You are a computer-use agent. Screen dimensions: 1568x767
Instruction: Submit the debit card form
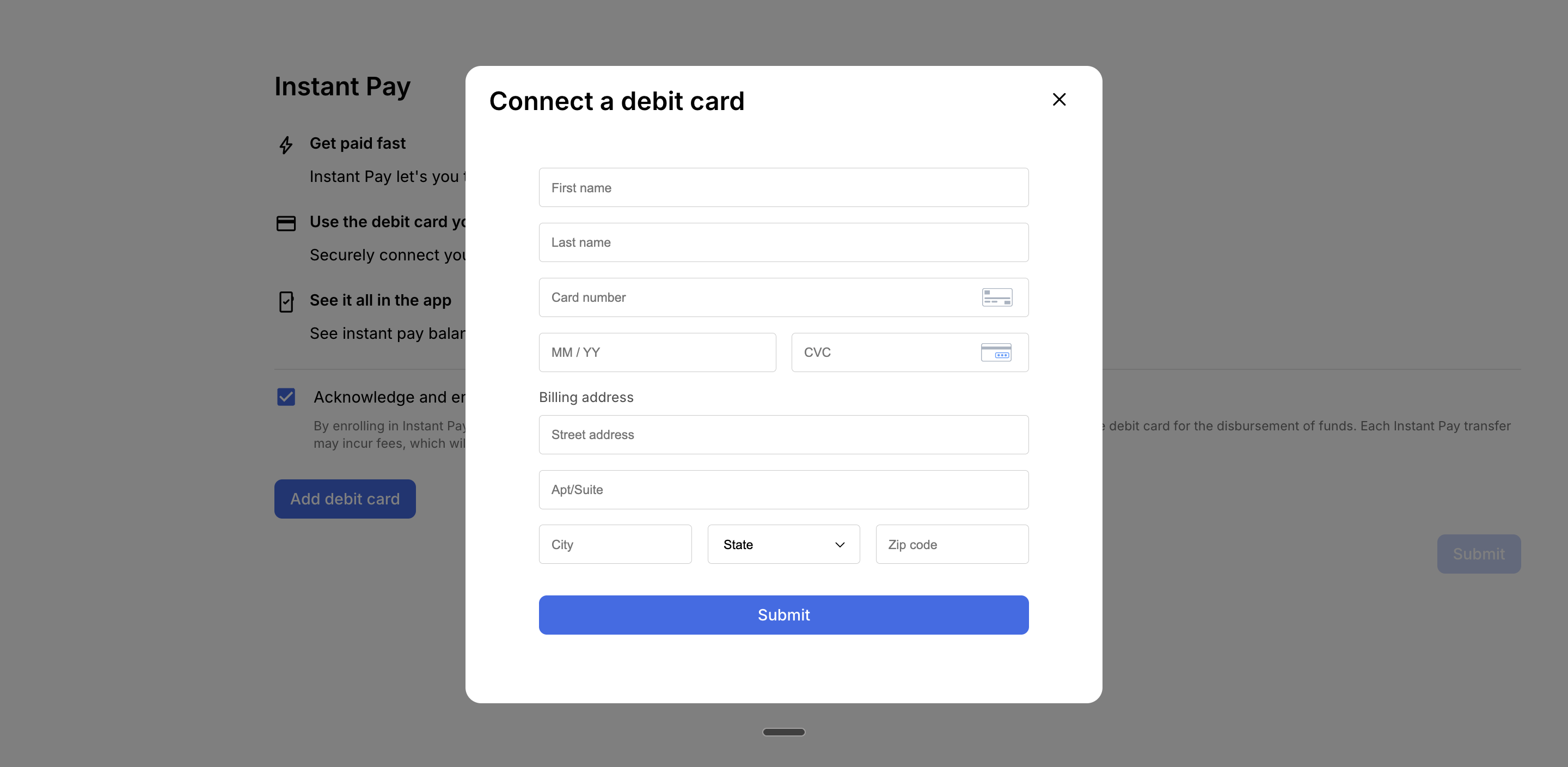click(783, 614)
